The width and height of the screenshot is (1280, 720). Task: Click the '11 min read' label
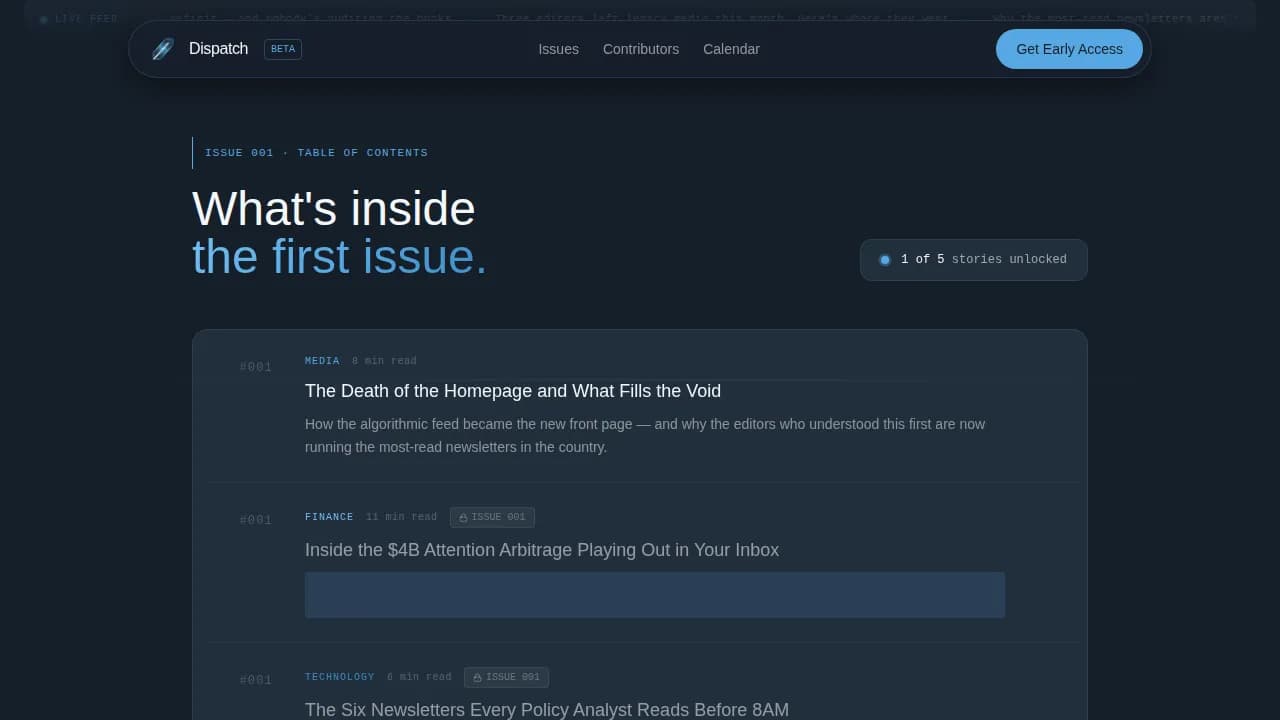[401, 517]
